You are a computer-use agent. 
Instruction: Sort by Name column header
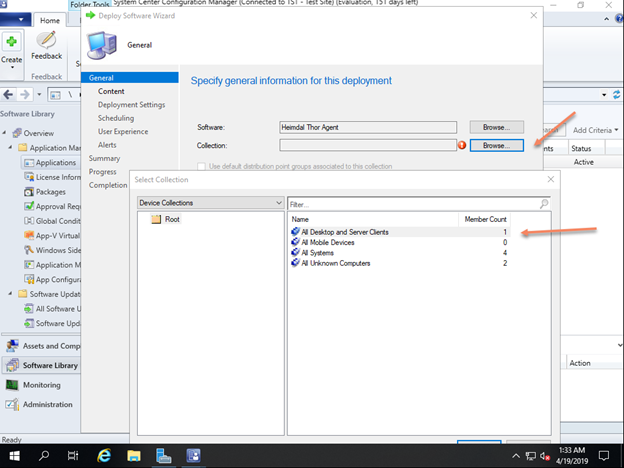click(x=373, y=219)
